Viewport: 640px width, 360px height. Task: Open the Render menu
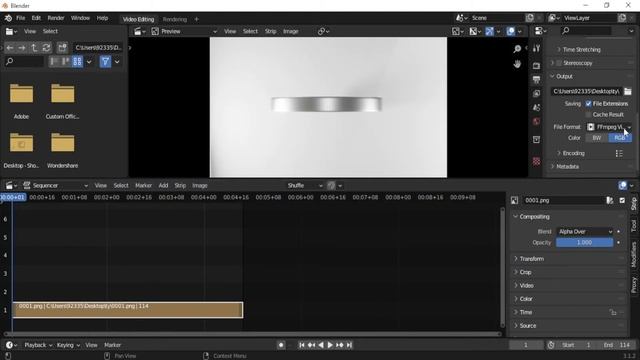56,18
